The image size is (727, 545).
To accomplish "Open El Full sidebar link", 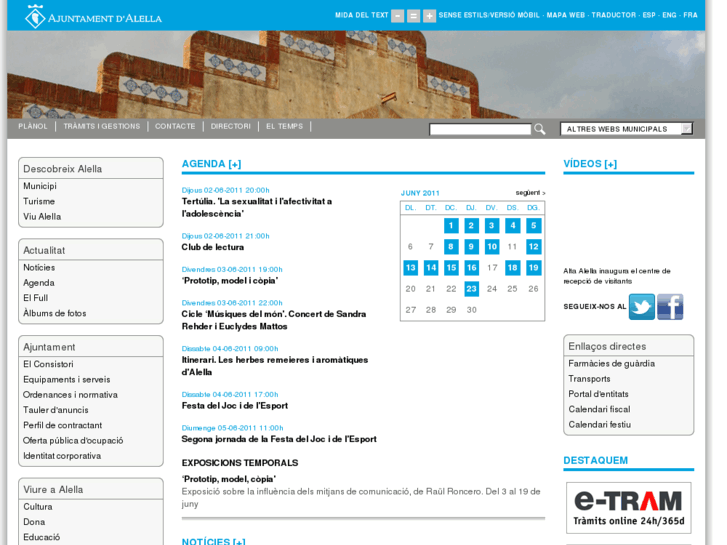I will click(x=36, y=298).
